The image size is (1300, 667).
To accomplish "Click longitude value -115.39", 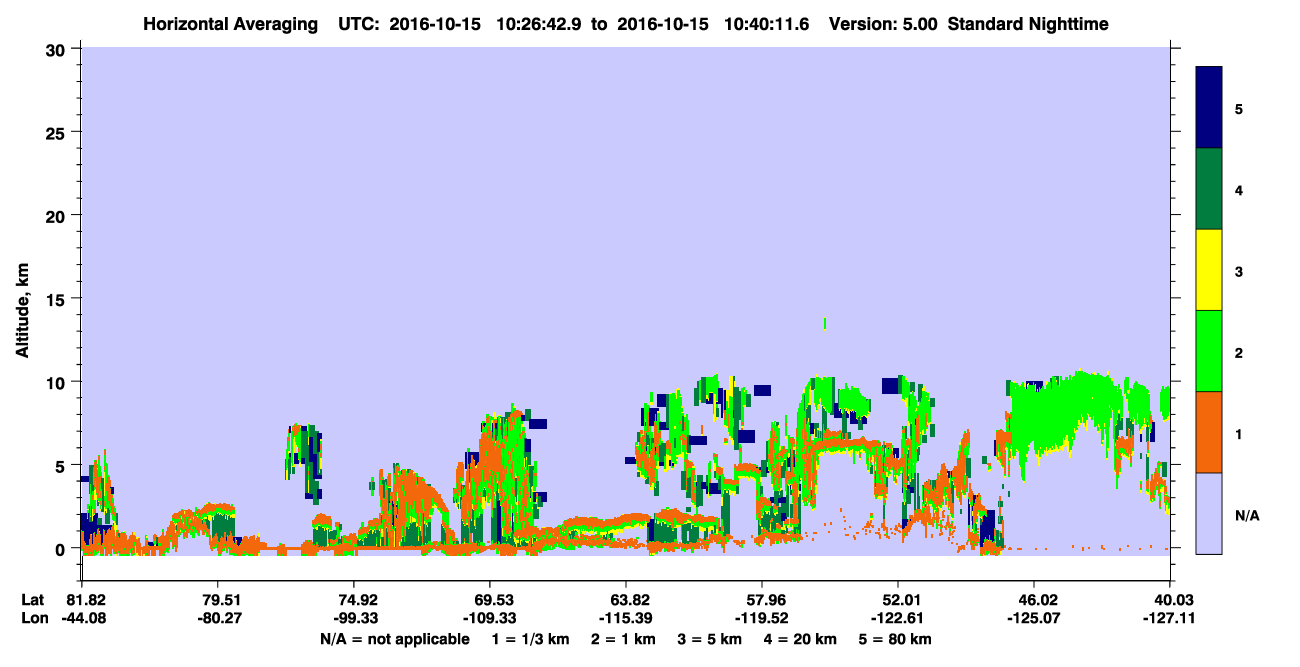I will click(626, 618).
